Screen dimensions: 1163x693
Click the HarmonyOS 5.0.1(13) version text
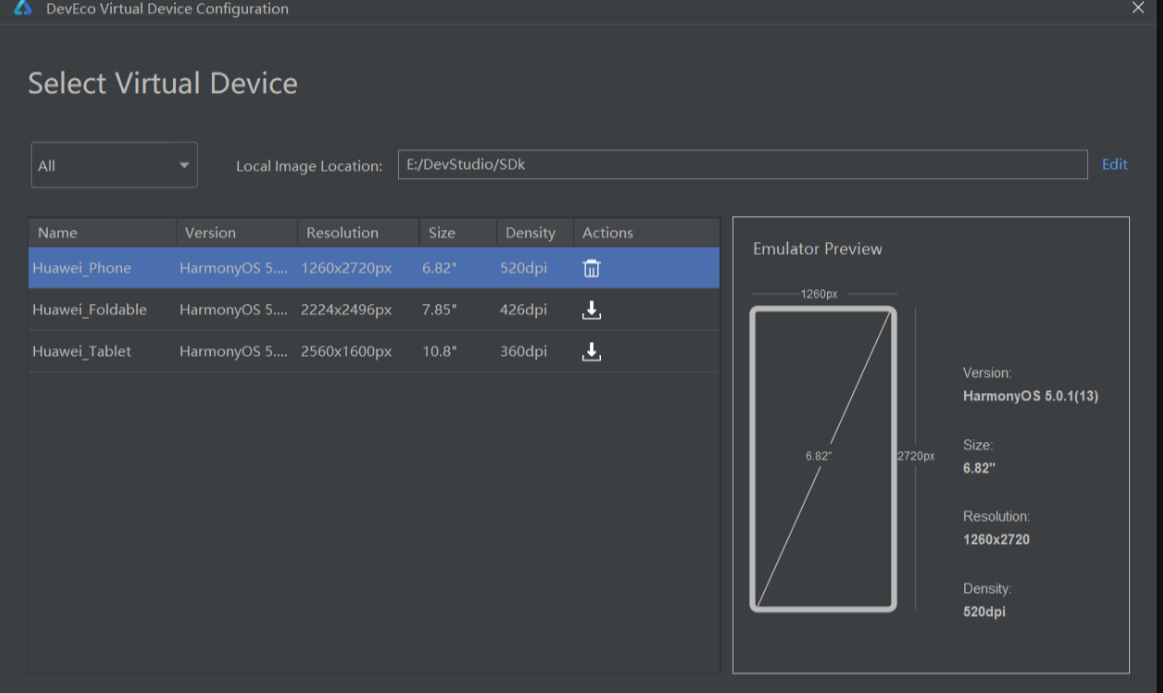click(x=1030, y=395)
